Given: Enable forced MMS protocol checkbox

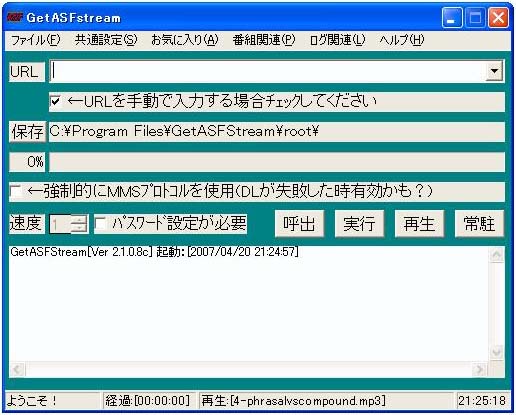Looking at the screenshot, I should pyautogui.click(x=16, y=191).
